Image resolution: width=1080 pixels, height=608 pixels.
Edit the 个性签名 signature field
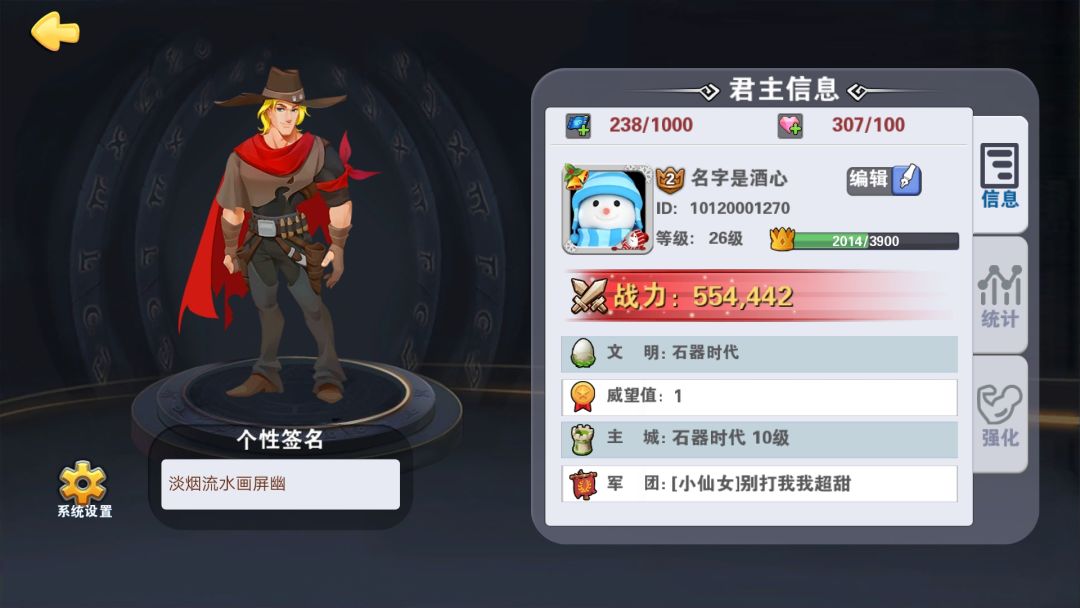pyautogui.click(x=280, y=484)
